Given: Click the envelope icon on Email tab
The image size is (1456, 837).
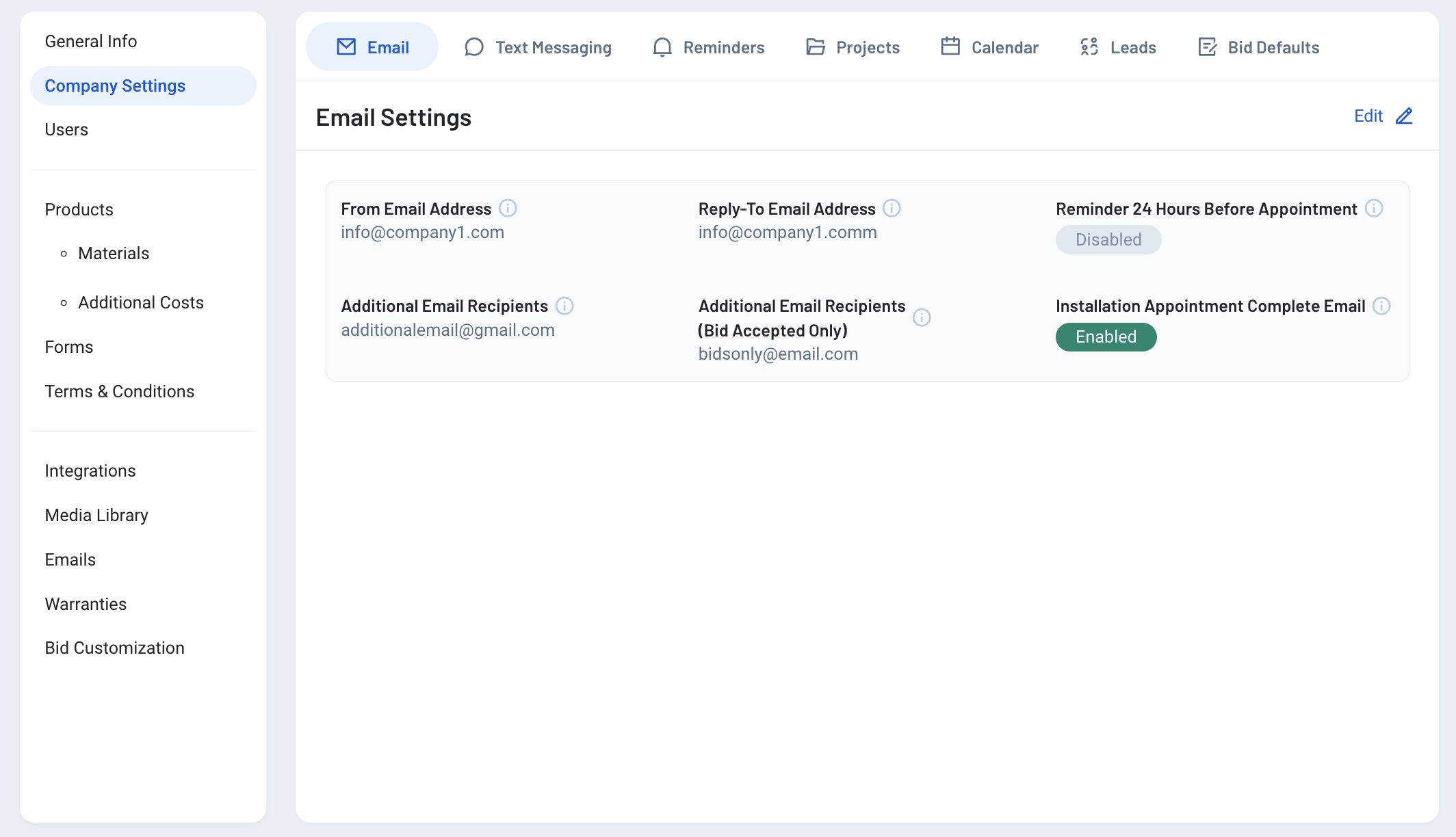Looking at the screenshot, I should (x=347, y=47).
